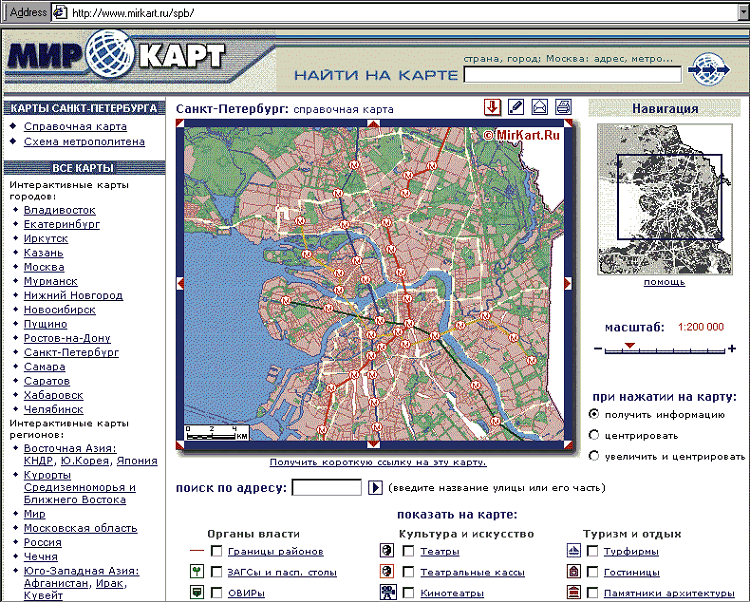Open the address bar dropdown arrow
Viewport: 750px width, 603px height.
point(744,12)
